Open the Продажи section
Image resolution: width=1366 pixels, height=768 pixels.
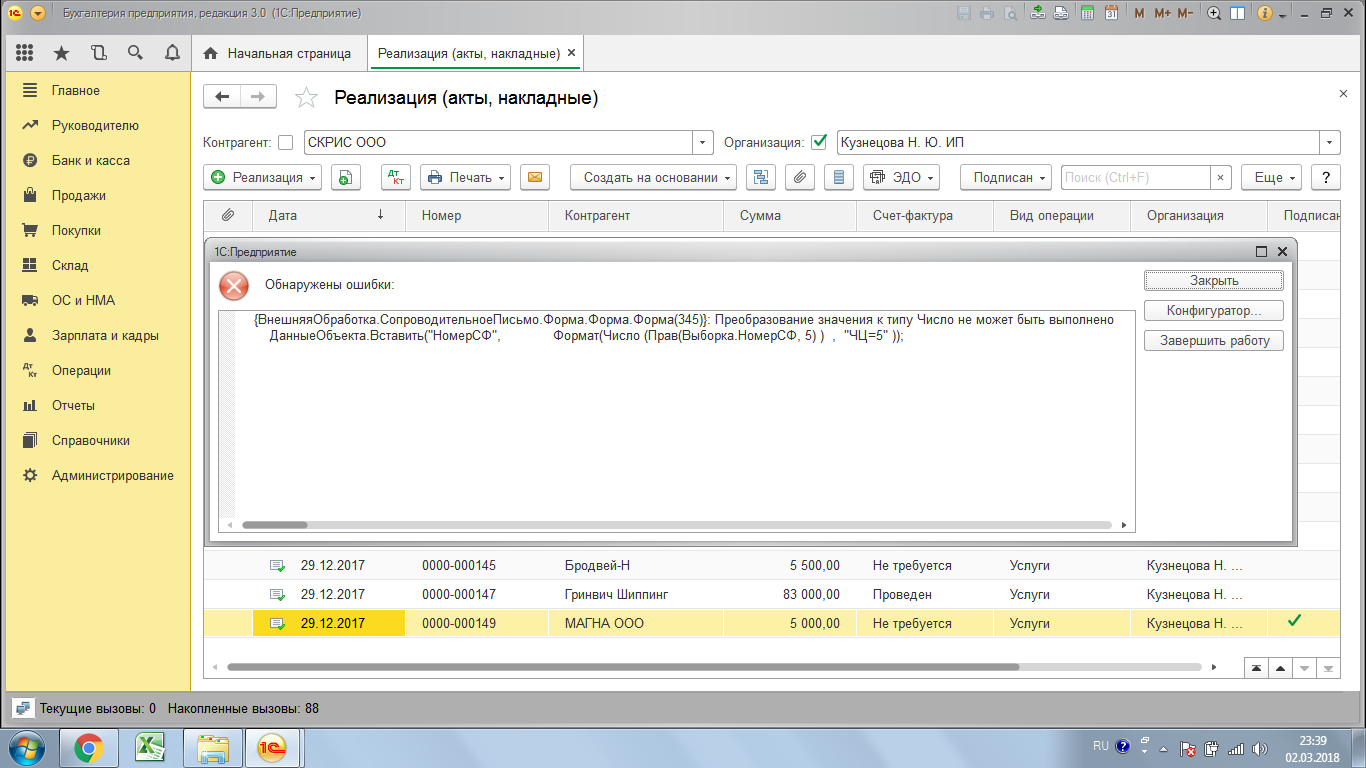[x=79, y=195]
